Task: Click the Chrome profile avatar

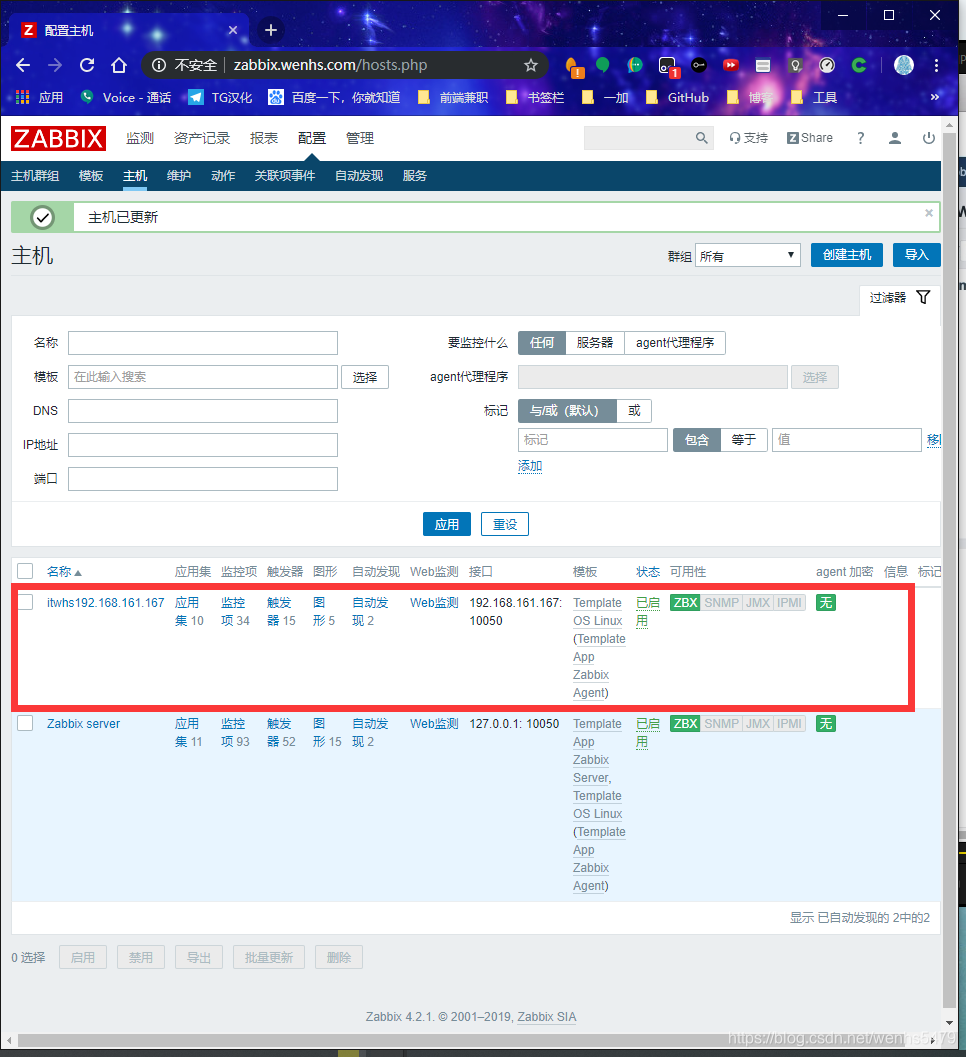Action: pos(904,65)
